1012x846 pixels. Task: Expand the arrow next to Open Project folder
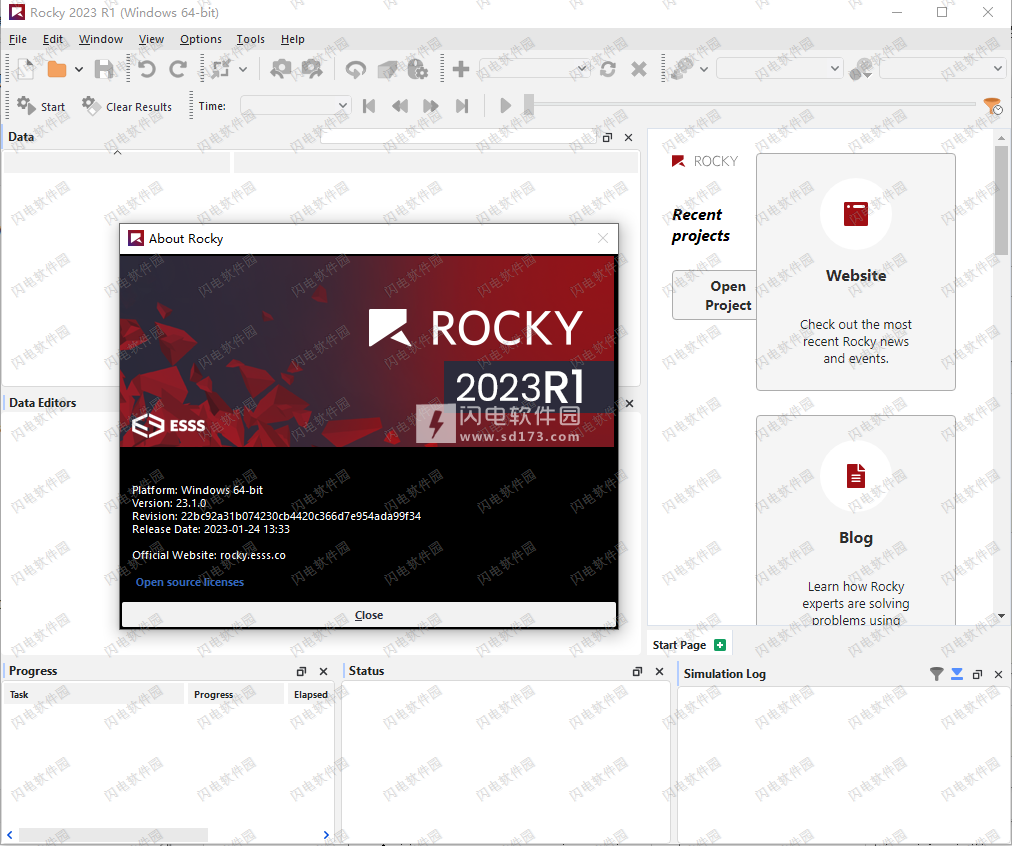tap(79, 69)
